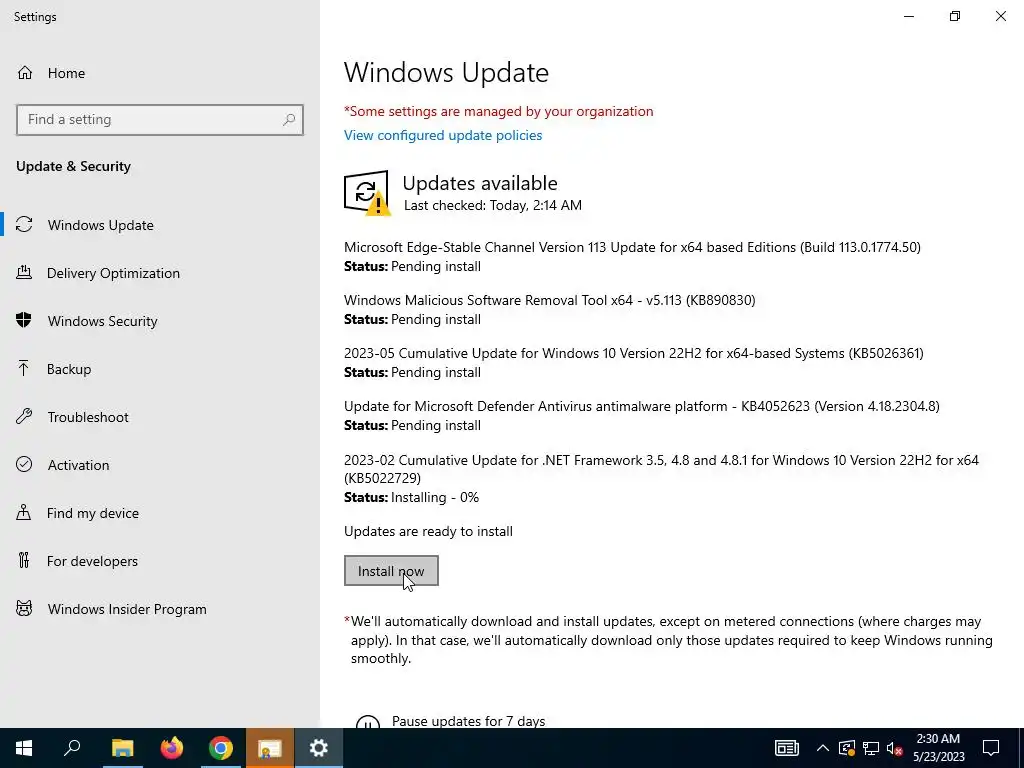This screenshot has width=1024, height=768.
Task: Open File Explorer from the taskbar
Action: (x=122, y=748)
